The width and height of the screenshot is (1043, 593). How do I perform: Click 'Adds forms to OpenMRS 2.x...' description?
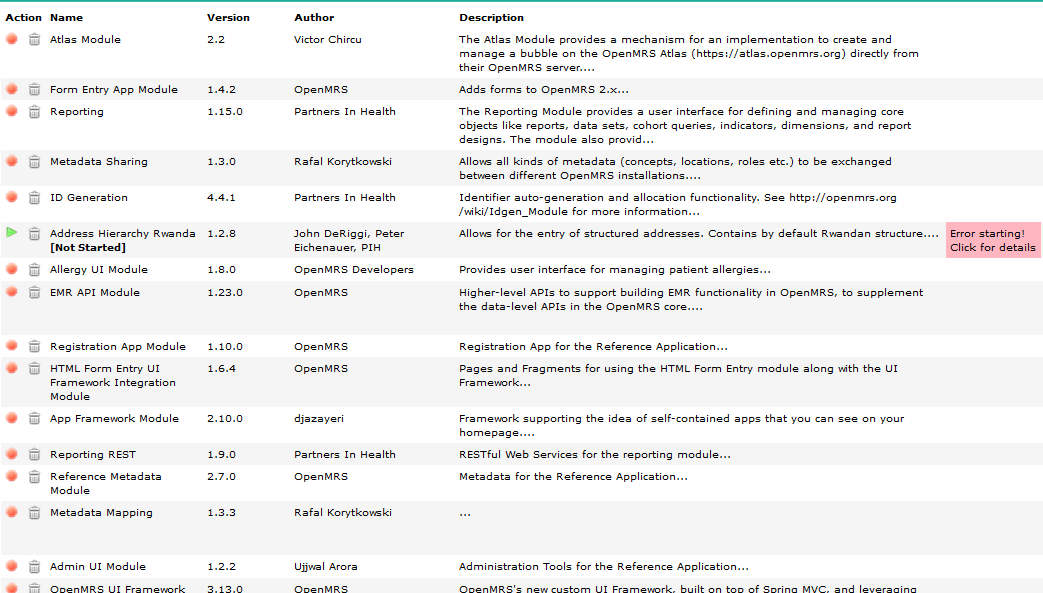pyautogui.click(x=543, y=89)
